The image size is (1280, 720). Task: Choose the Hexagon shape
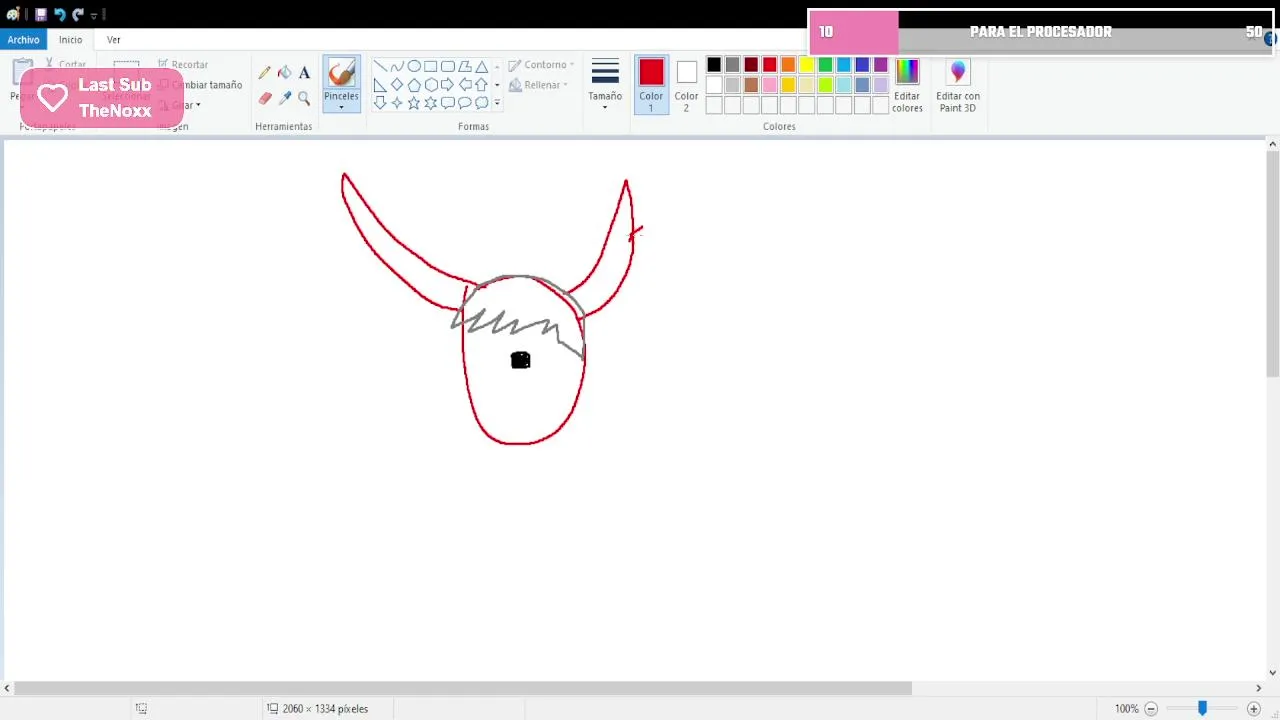click(431, 85)
